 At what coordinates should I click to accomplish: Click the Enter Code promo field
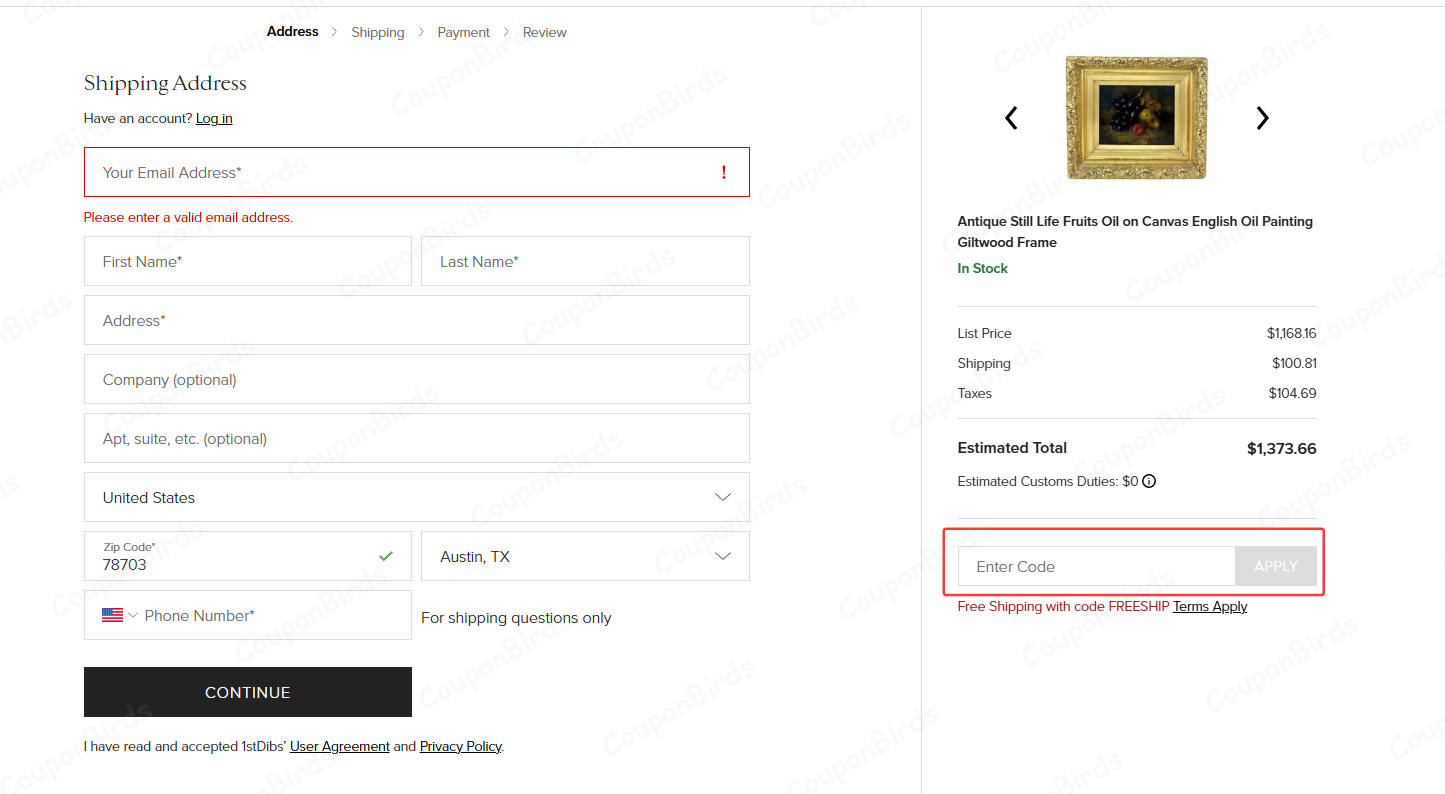point(1097,566)
